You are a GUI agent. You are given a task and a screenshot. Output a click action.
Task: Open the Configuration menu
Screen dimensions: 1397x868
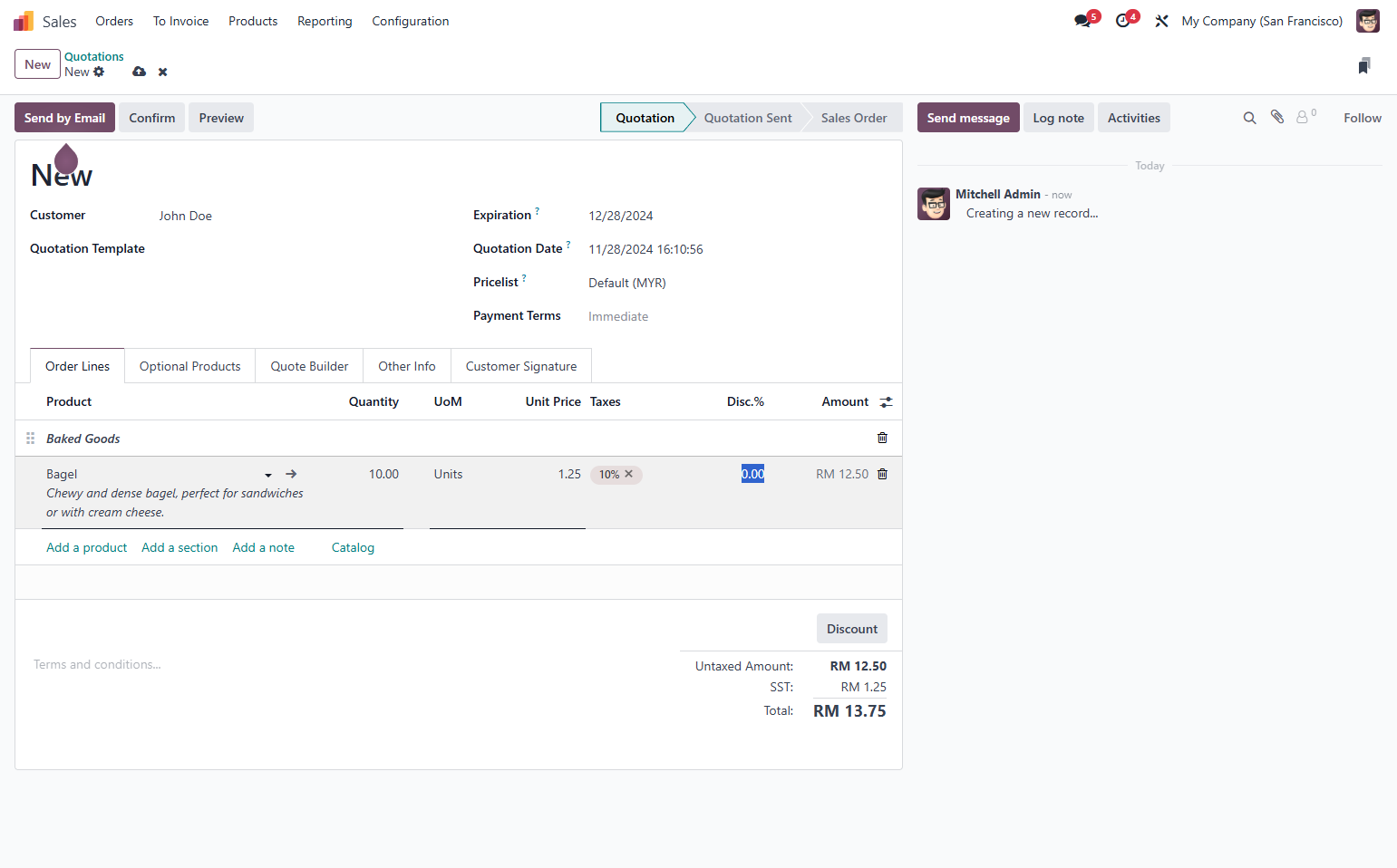tap(411, 21)
